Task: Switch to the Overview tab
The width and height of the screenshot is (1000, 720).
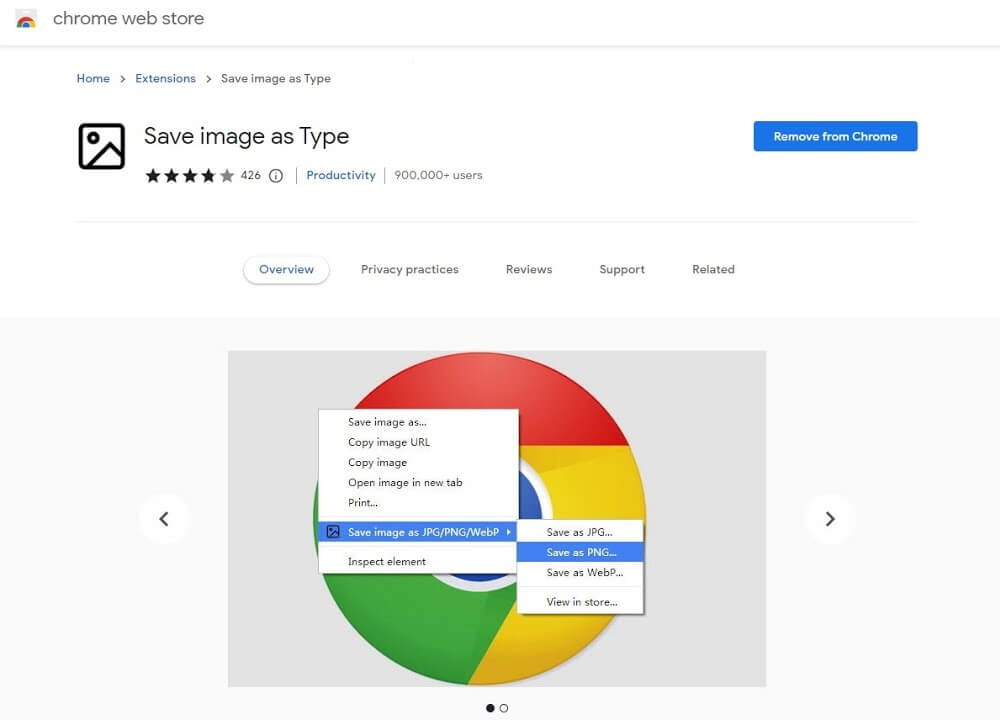Action: tap(286, 270)
